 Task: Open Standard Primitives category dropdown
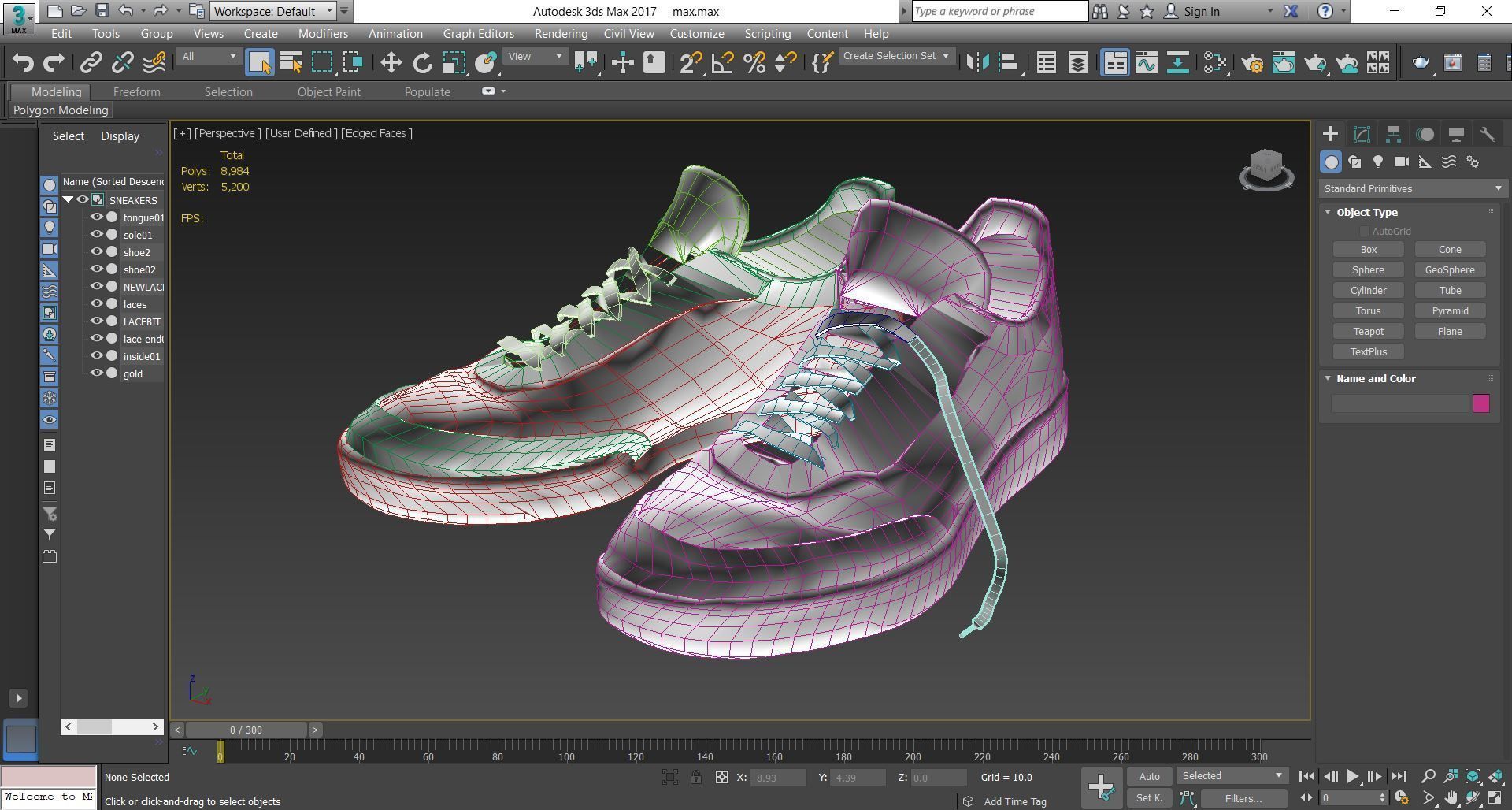pyautogui.click(x=1413, y=188)
